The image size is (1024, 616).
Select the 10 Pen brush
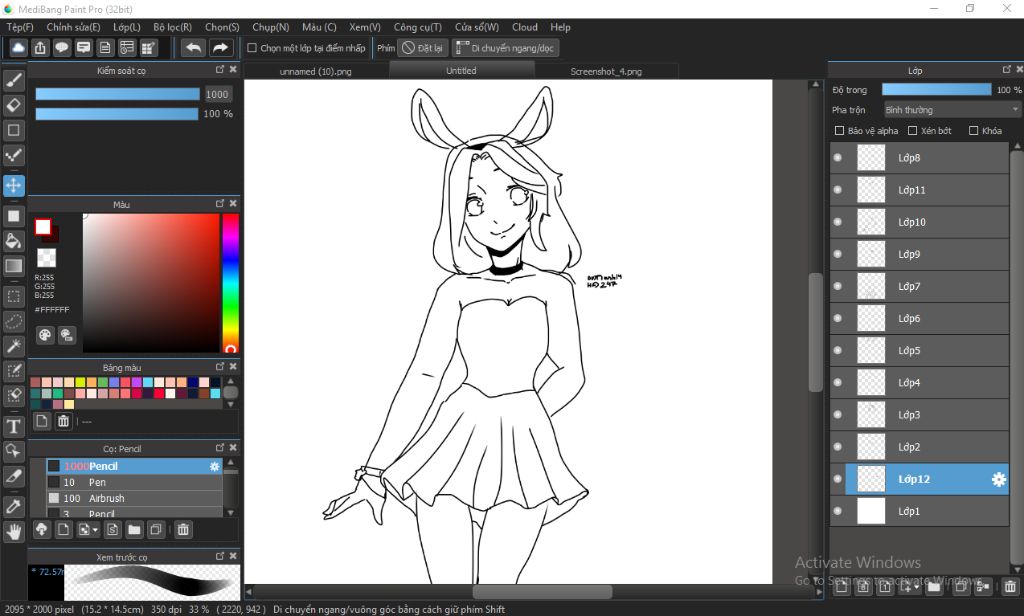(x=134, y=482)
